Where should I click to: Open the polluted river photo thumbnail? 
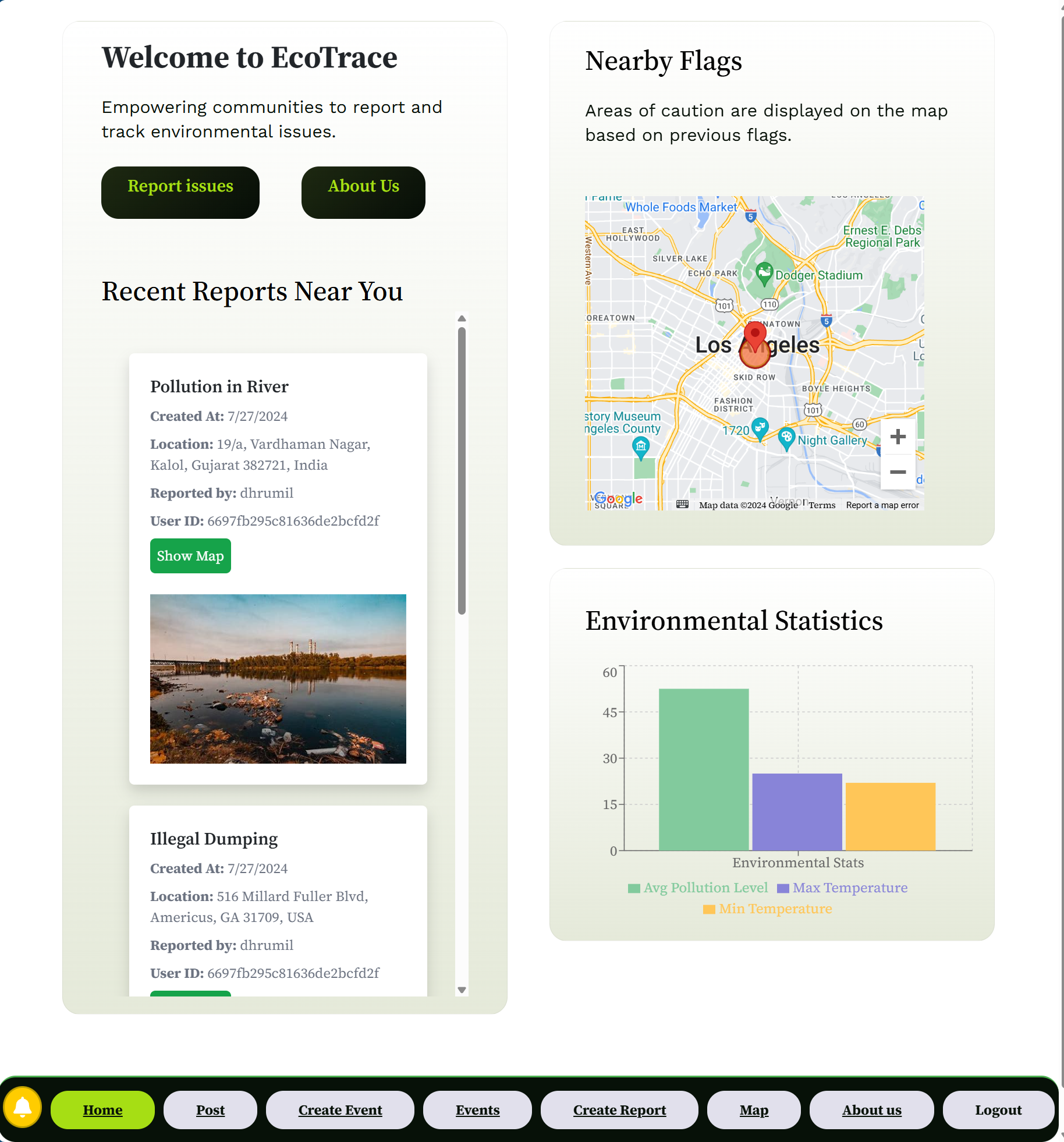click(x=278, y=679)
